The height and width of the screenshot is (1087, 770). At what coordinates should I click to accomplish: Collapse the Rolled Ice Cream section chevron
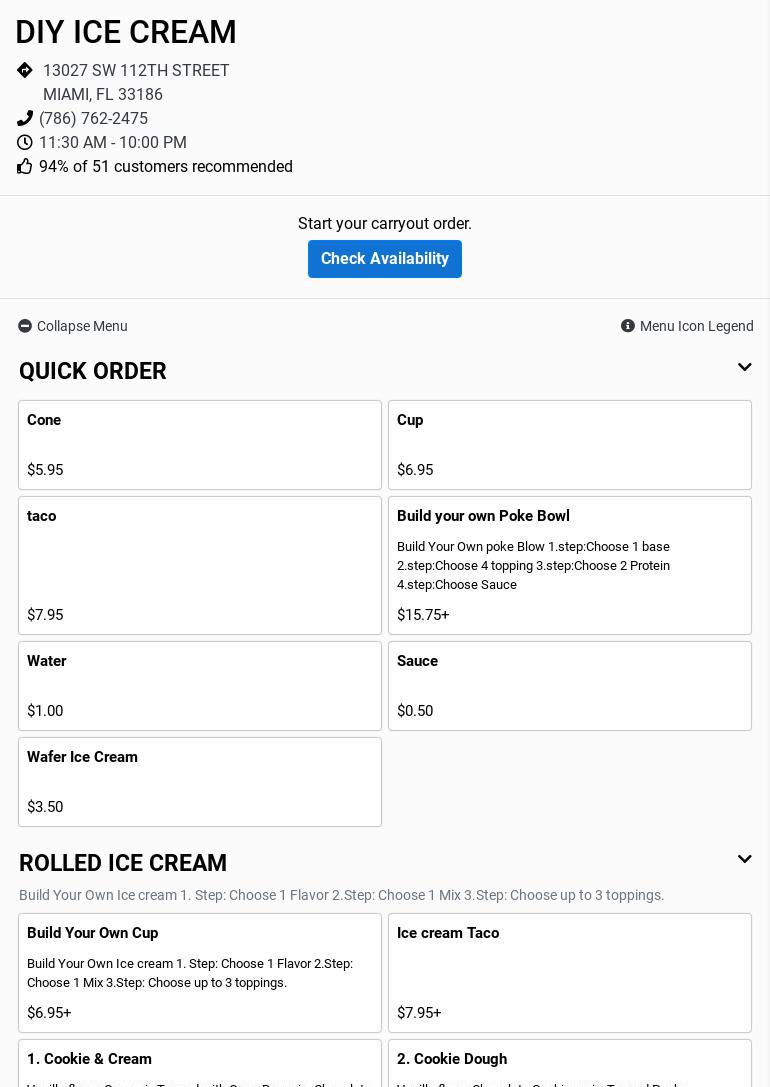tap(744, 860)
